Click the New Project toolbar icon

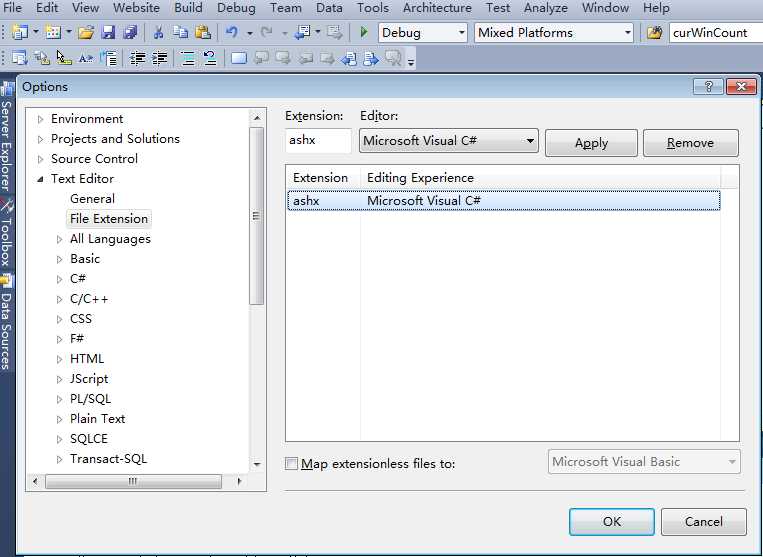tap(19, 33)
